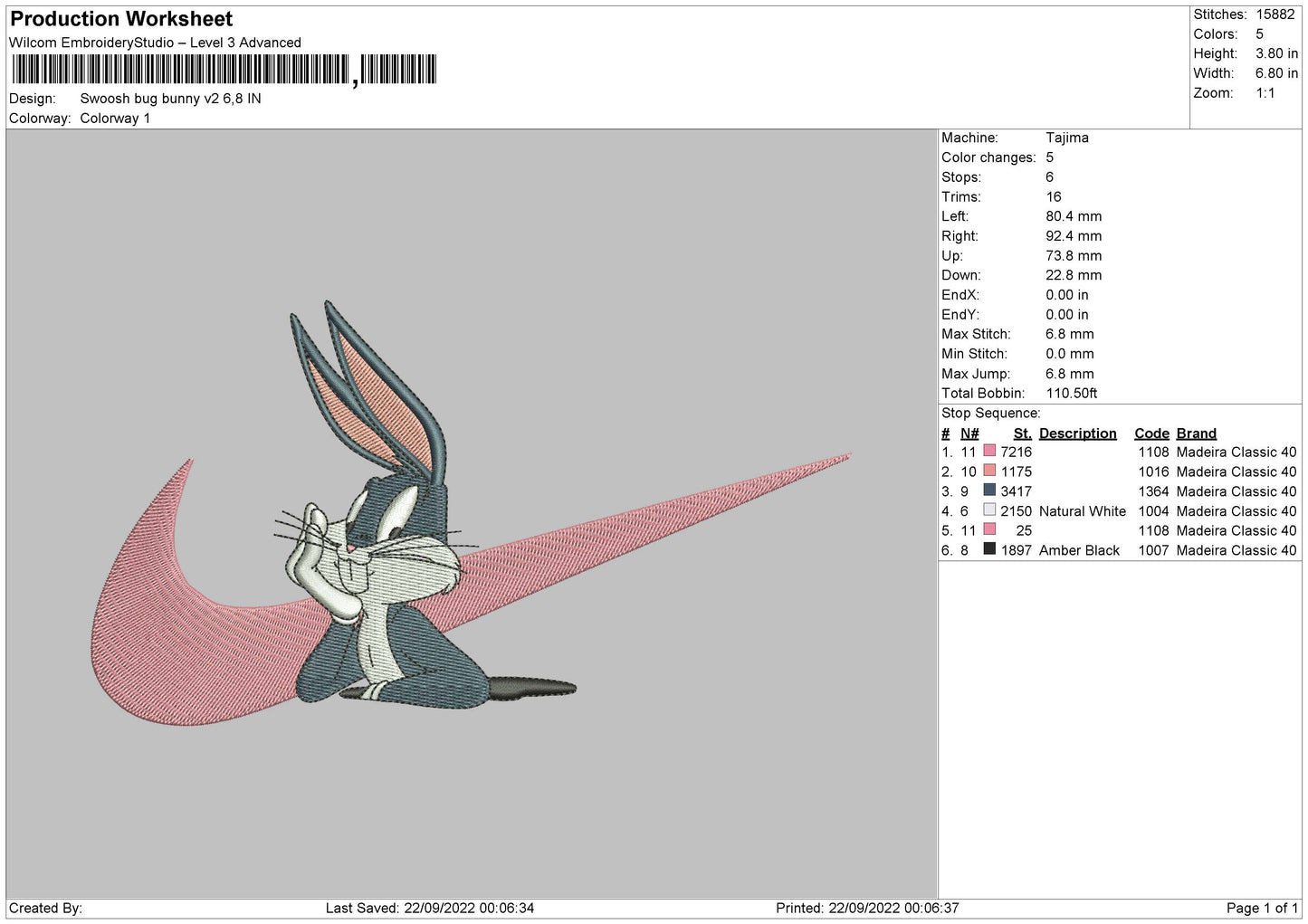Click the Brand column header
Viewport: 1308px width, 924px height.
[x=1196, y=433]
